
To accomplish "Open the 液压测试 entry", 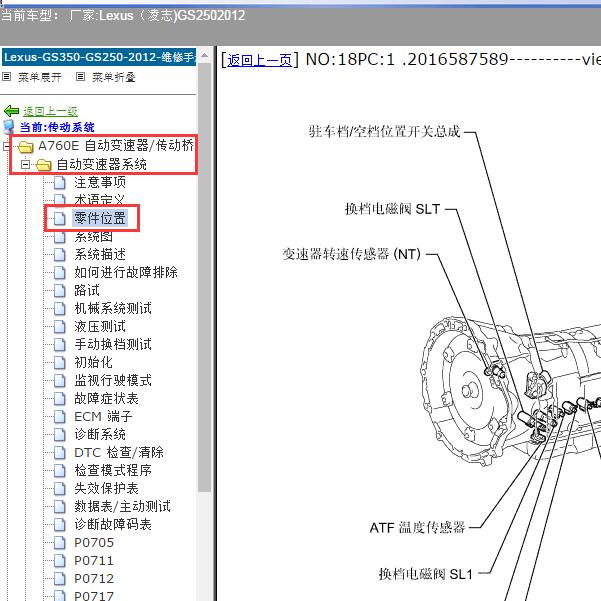I will [x=100, y=327].
